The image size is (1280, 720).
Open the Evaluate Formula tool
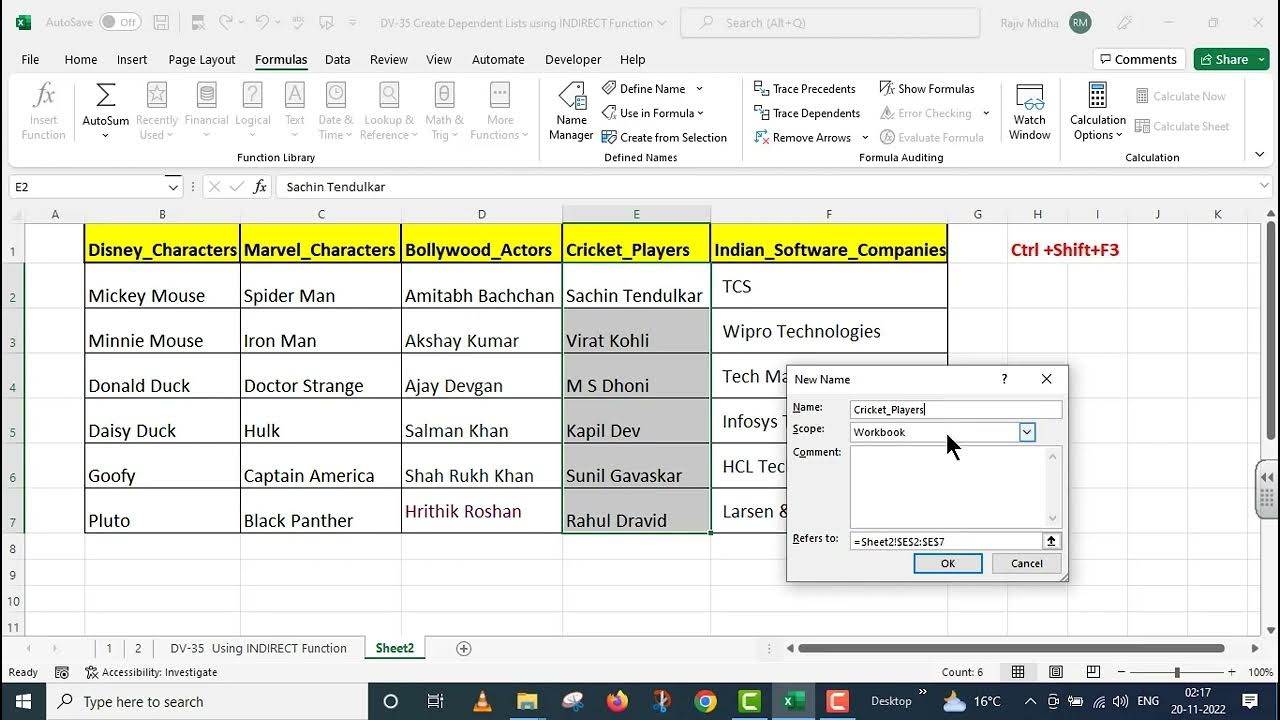click(932, 137)
